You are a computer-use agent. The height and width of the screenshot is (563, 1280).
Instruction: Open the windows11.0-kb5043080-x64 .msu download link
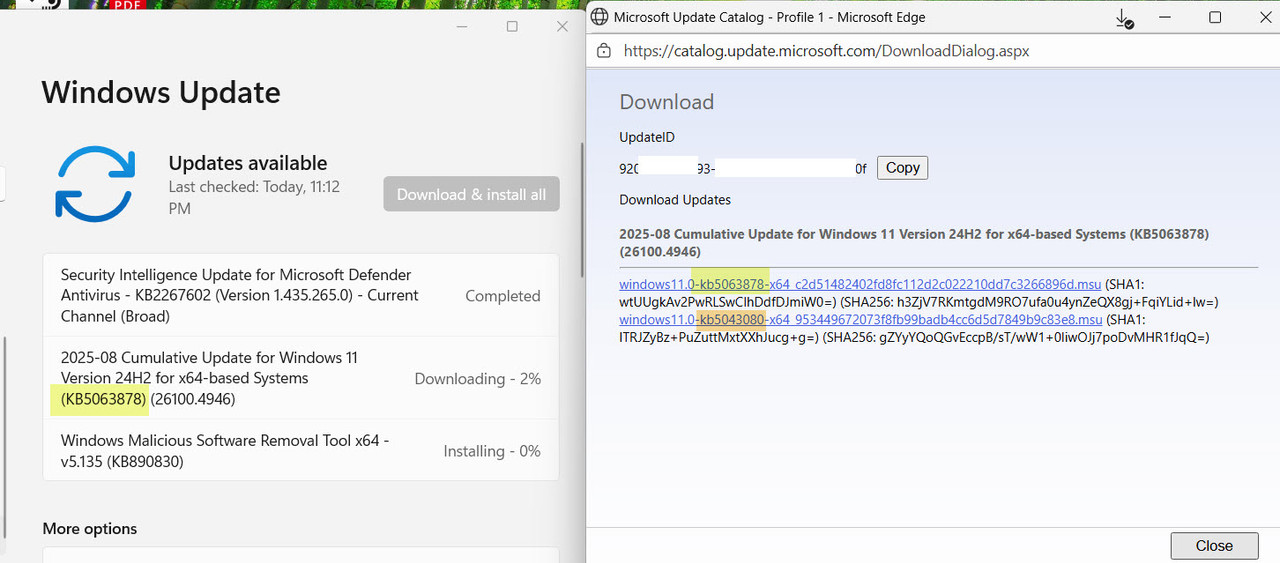(860, 320)
